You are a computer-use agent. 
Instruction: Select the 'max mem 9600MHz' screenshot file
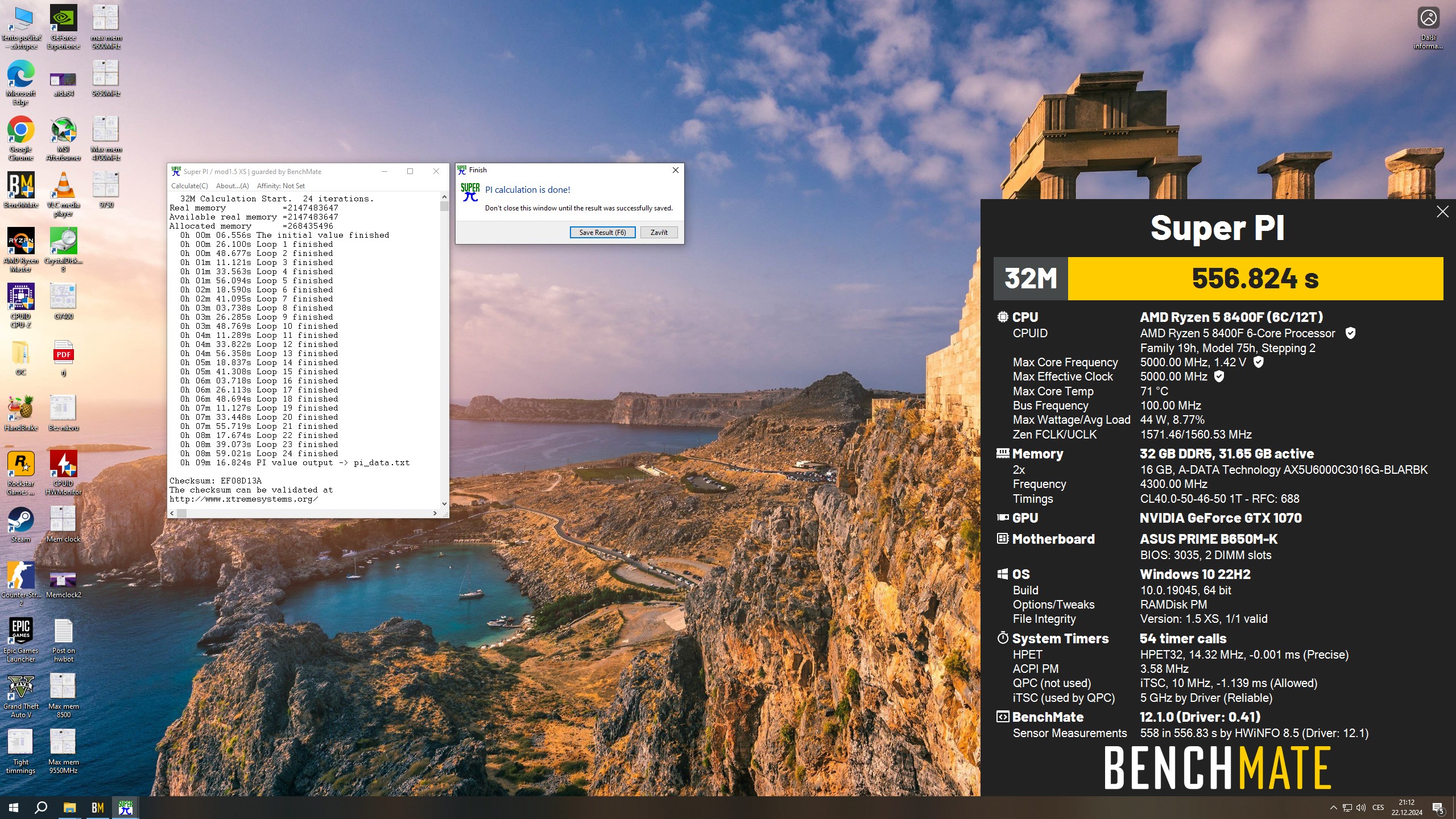(106, 27)
